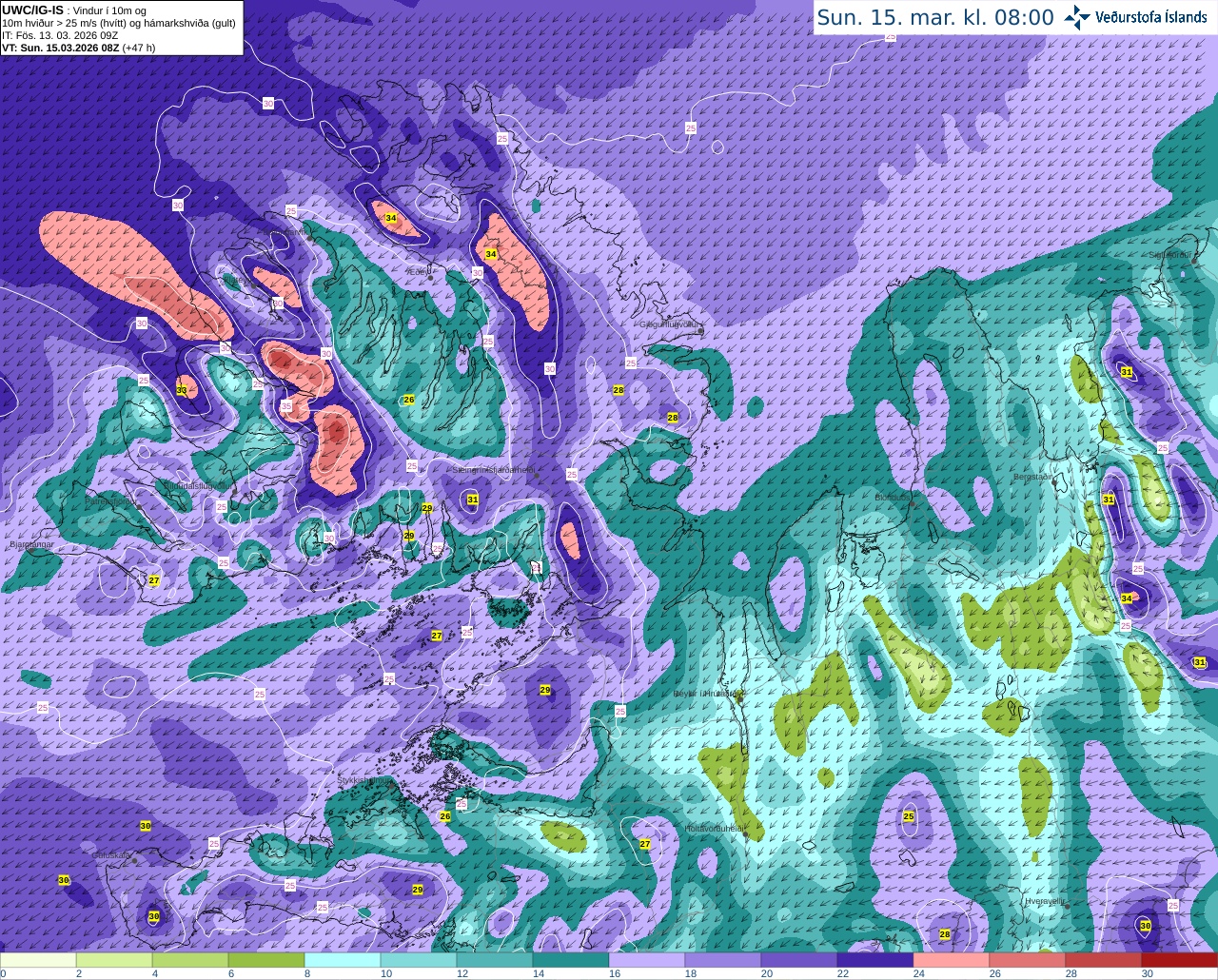This screenshot has height=980, width=1218.
Task: Click the Bíldudalsflugvöllur station label
Action: [197, 485]
